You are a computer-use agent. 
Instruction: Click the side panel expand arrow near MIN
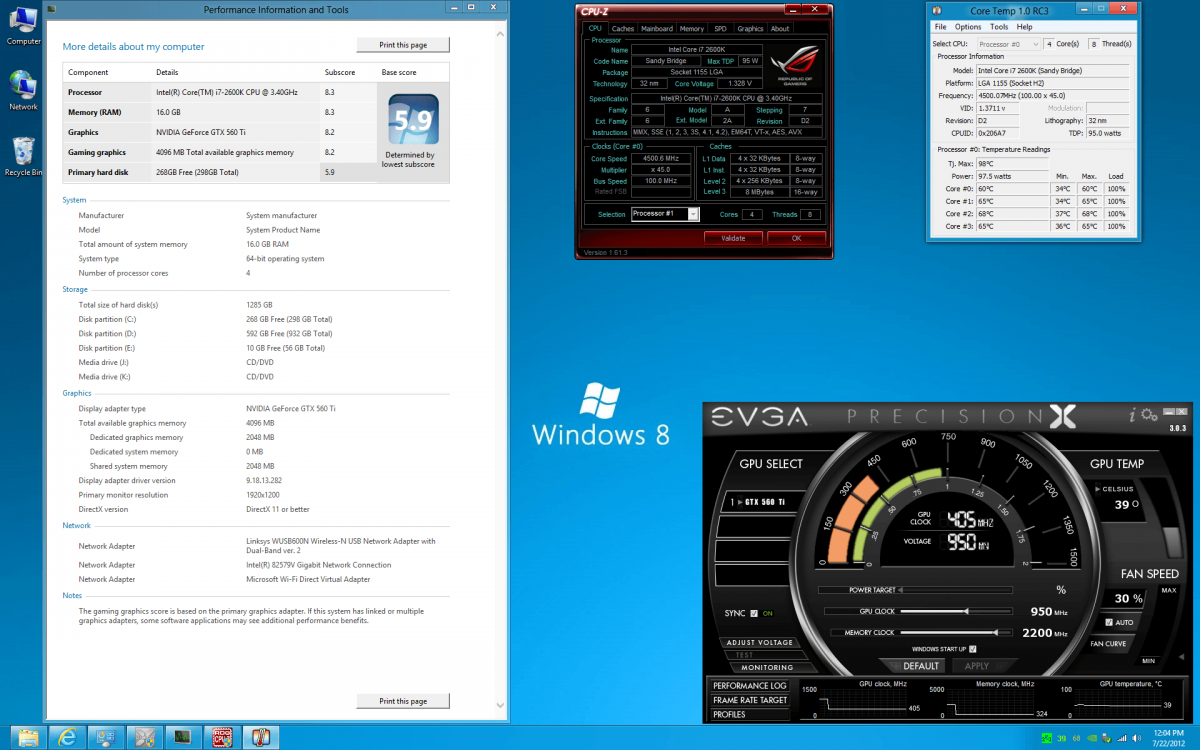click(1181, 657)
